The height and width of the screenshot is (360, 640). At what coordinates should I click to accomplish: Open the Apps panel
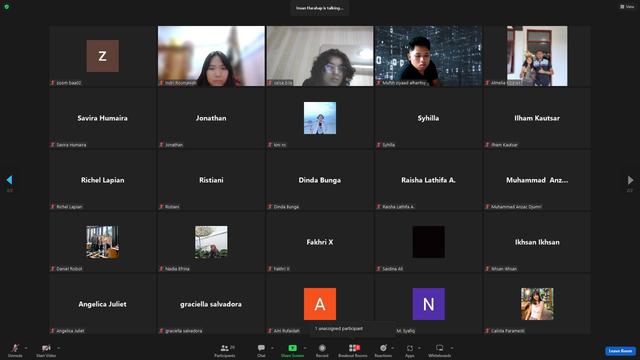[x=410, y=350]
